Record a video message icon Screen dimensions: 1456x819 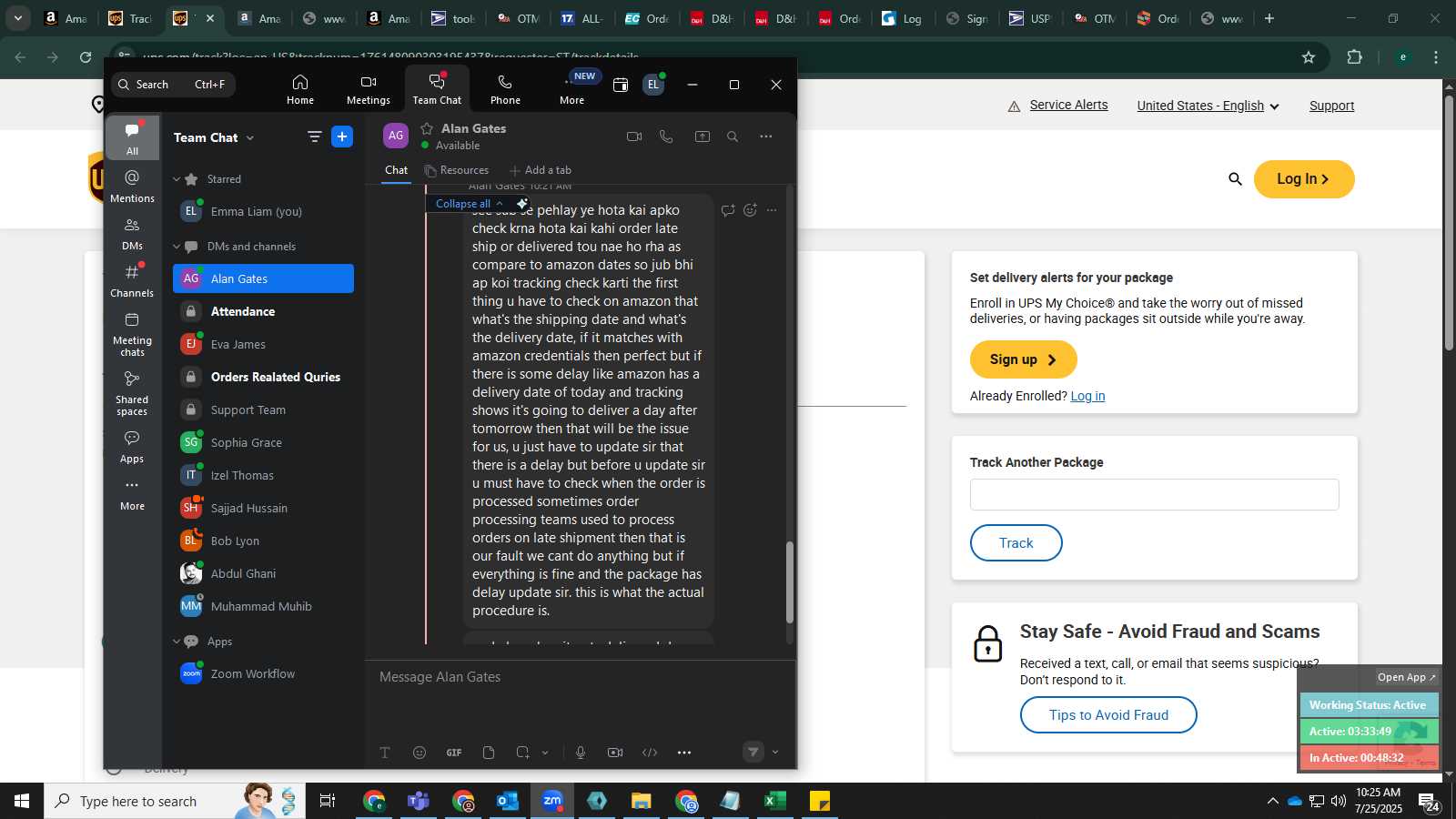pyautogui.click(x=615, y=753)
